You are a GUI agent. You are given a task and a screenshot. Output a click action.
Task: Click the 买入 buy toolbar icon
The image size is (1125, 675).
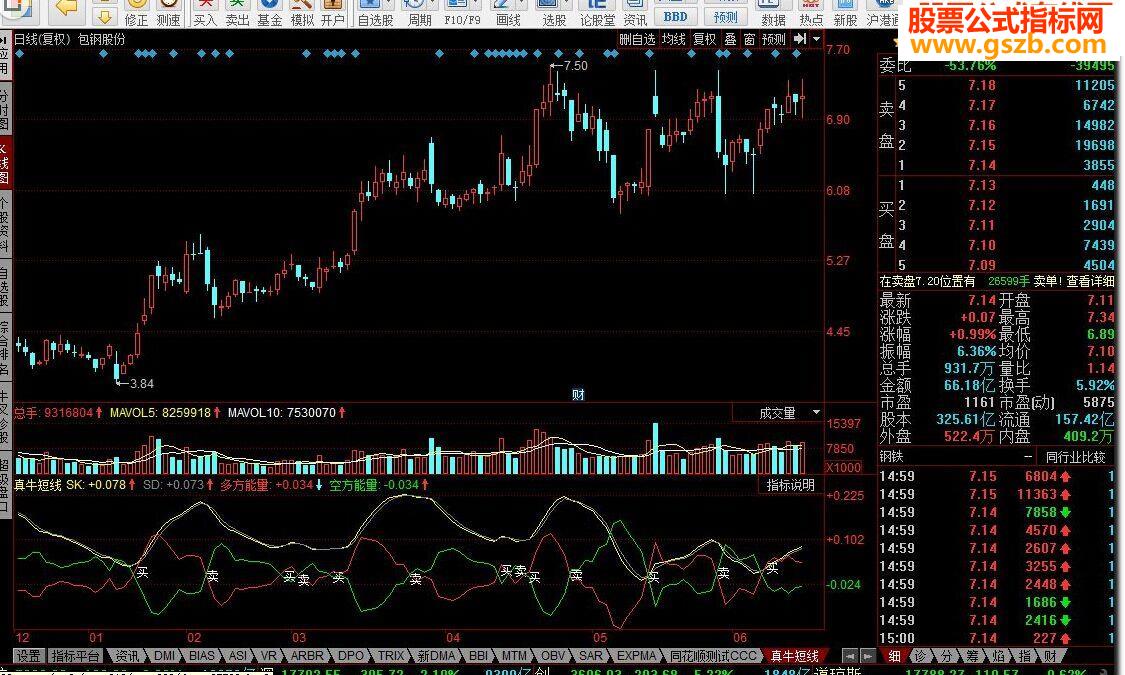pyautogui.click(x=205, y=13)
